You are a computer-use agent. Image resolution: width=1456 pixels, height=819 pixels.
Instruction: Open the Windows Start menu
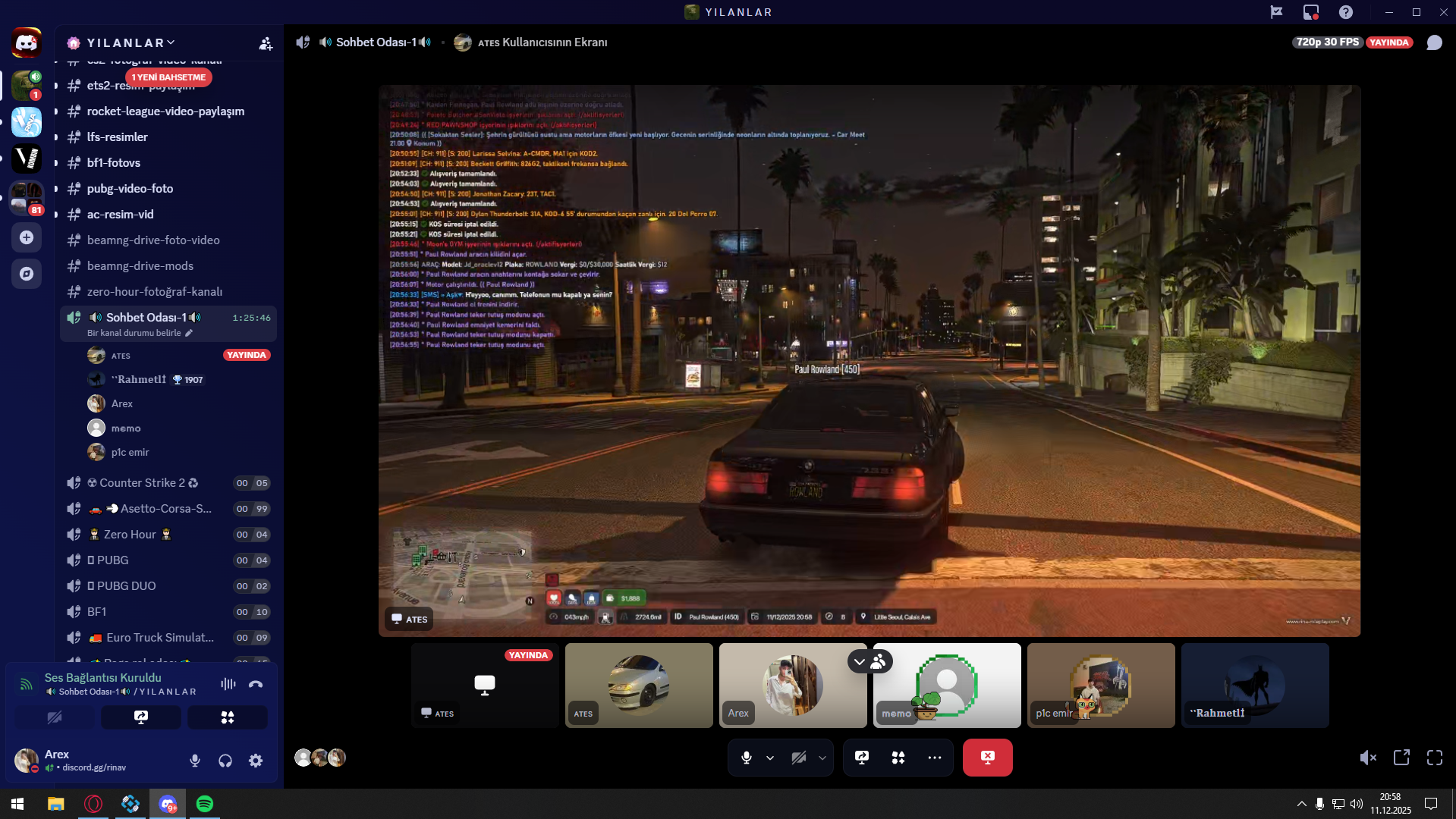18,804
